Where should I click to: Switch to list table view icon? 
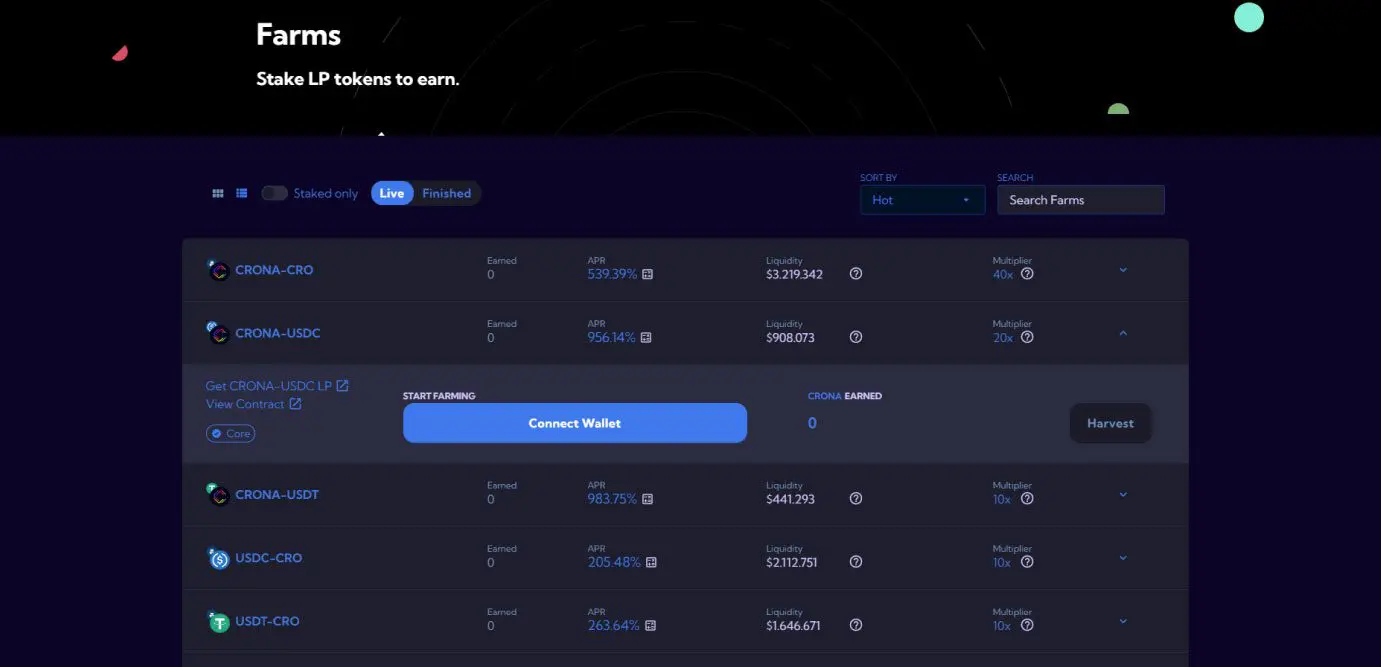coord(241,194)
